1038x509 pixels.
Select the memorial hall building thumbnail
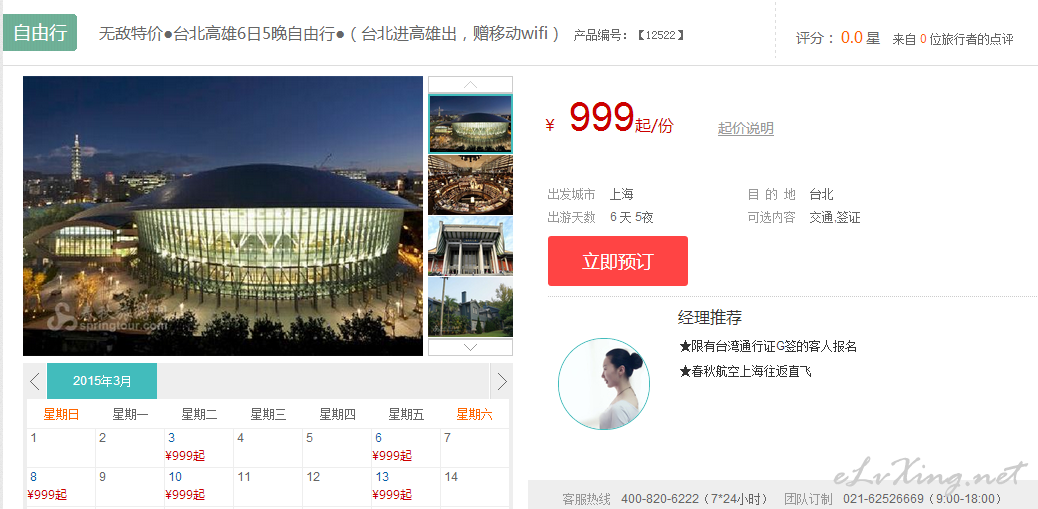pyautogui.click(x=470, y=246)
